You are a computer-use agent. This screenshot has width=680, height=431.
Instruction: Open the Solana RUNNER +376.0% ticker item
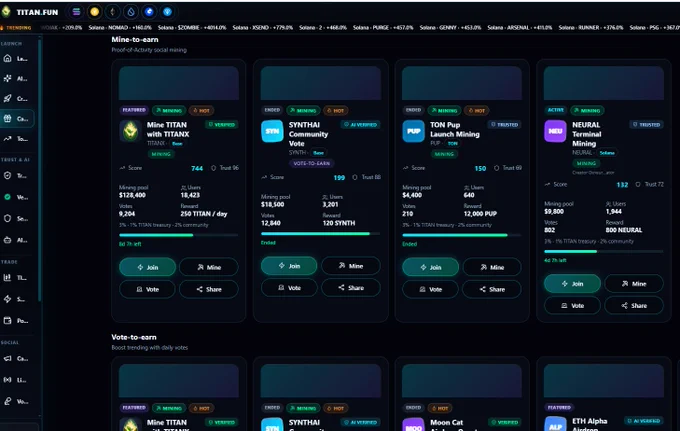(x=591, y=27)
